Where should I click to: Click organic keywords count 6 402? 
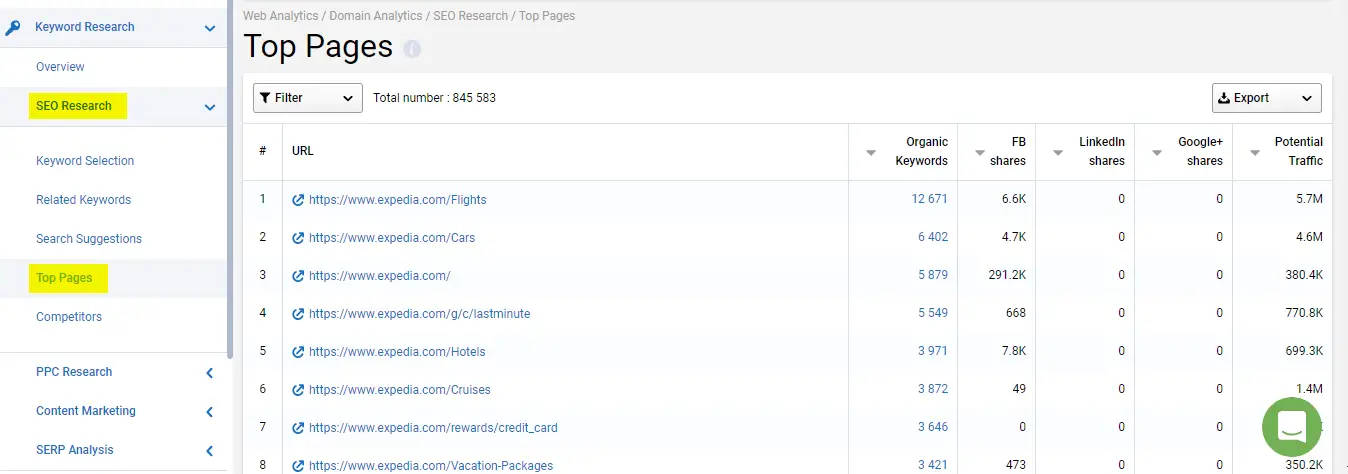[x=933, y=238]
